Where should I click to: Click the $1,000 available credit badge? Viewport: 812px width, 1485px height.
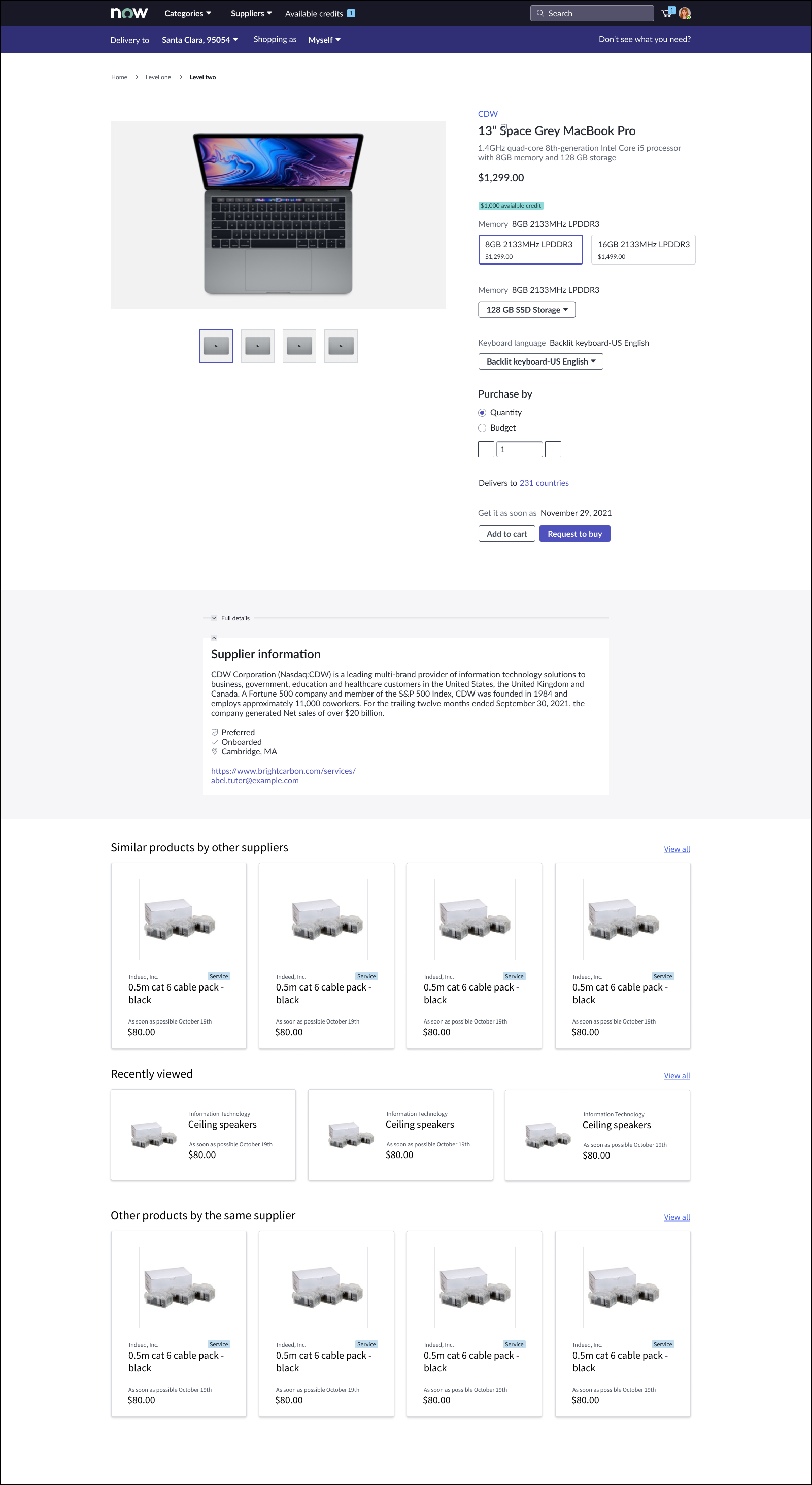tap(511, 205)
